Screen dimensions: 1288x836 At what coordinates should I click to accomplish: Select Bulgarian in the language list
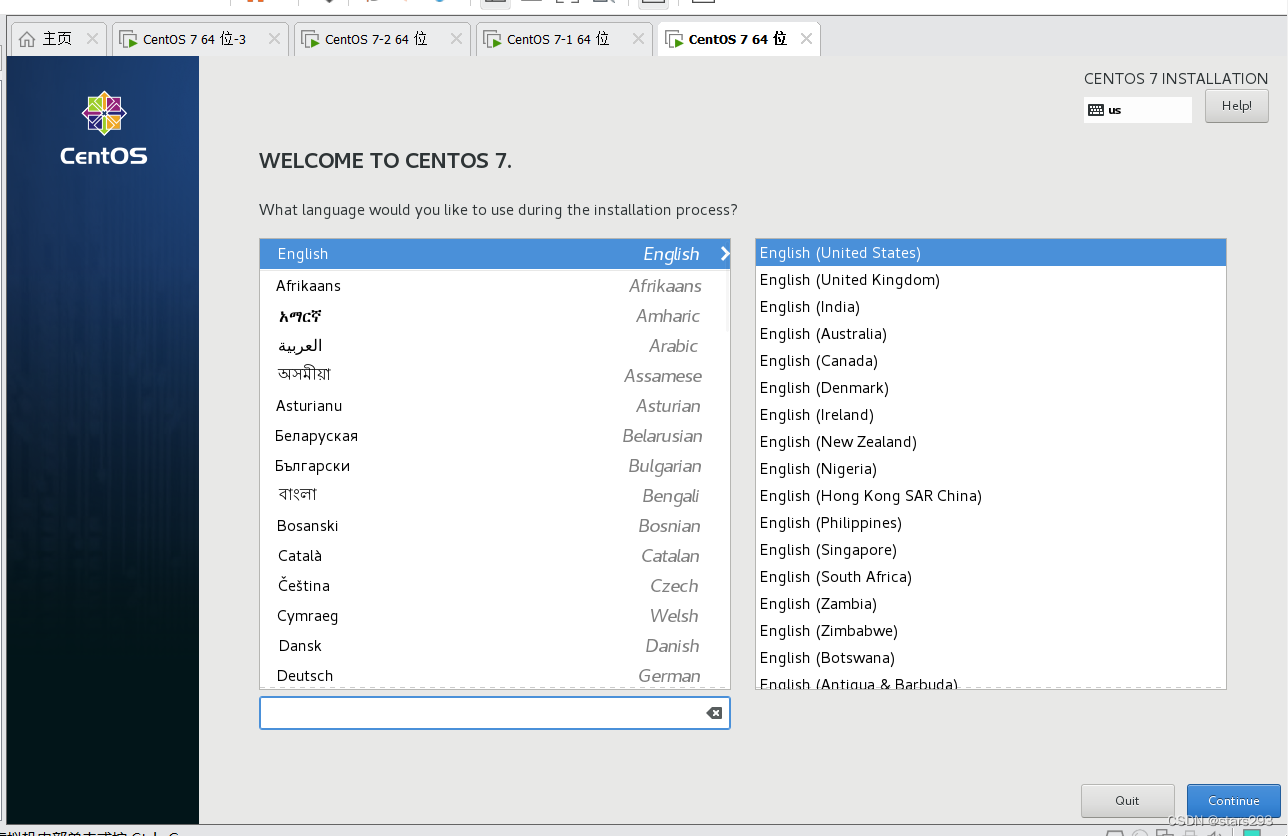[494, 466]
